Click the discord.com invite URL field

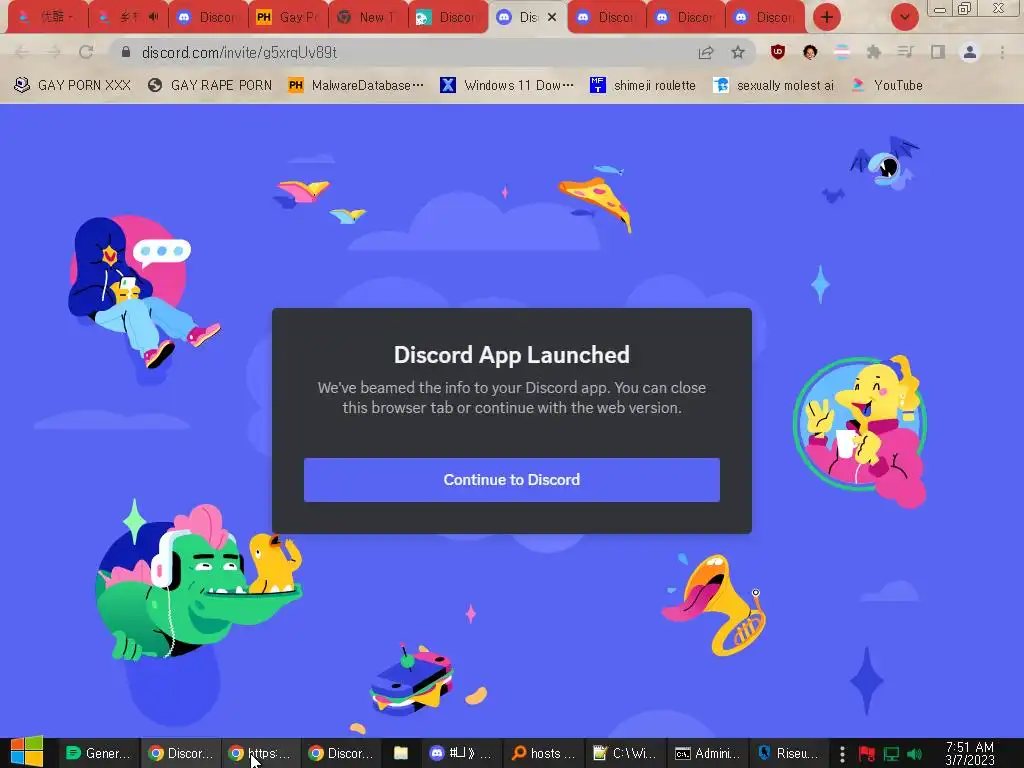239,52
